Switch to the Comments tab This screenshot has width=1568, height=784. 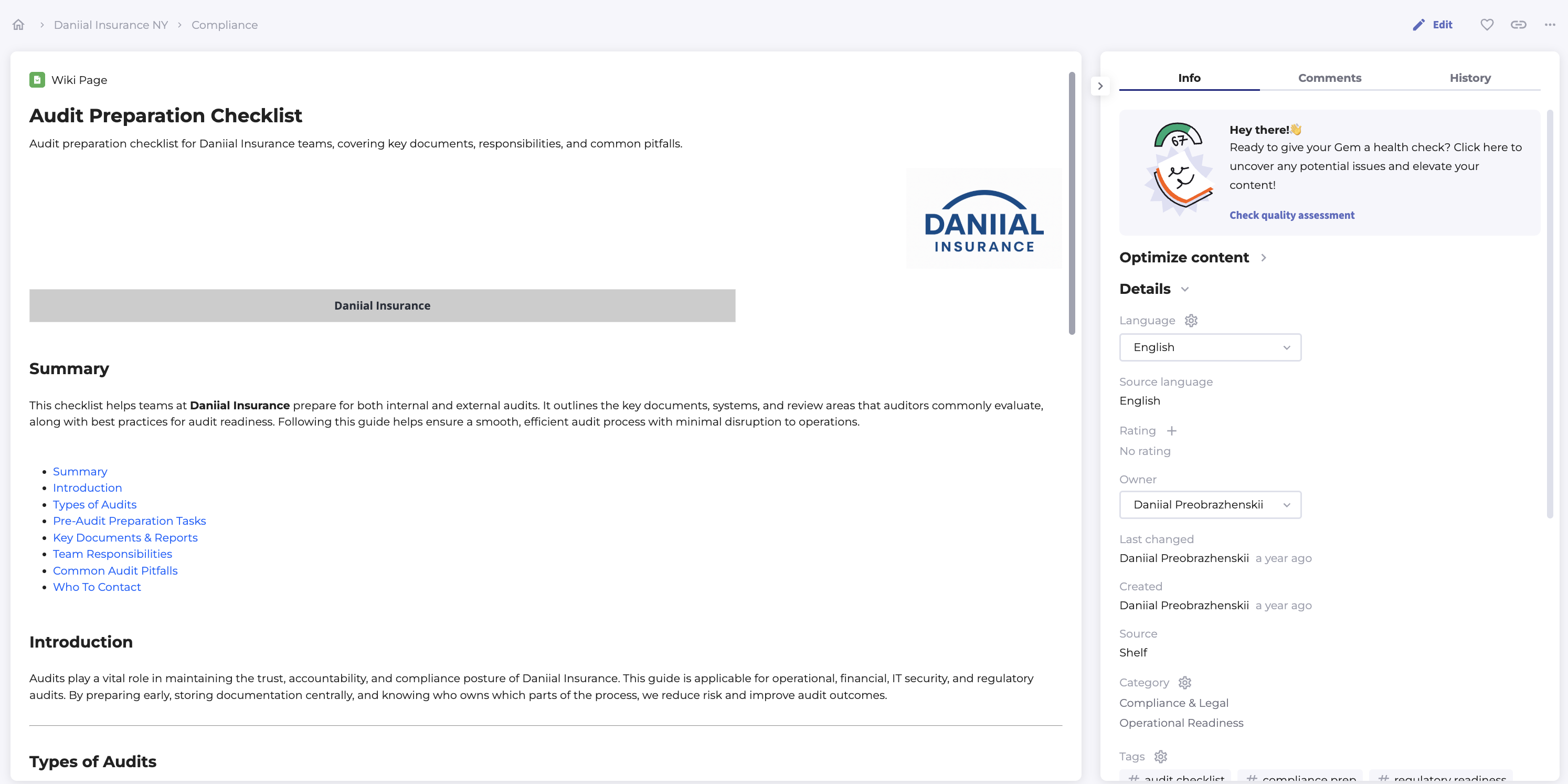click(x=1329, y=78)
